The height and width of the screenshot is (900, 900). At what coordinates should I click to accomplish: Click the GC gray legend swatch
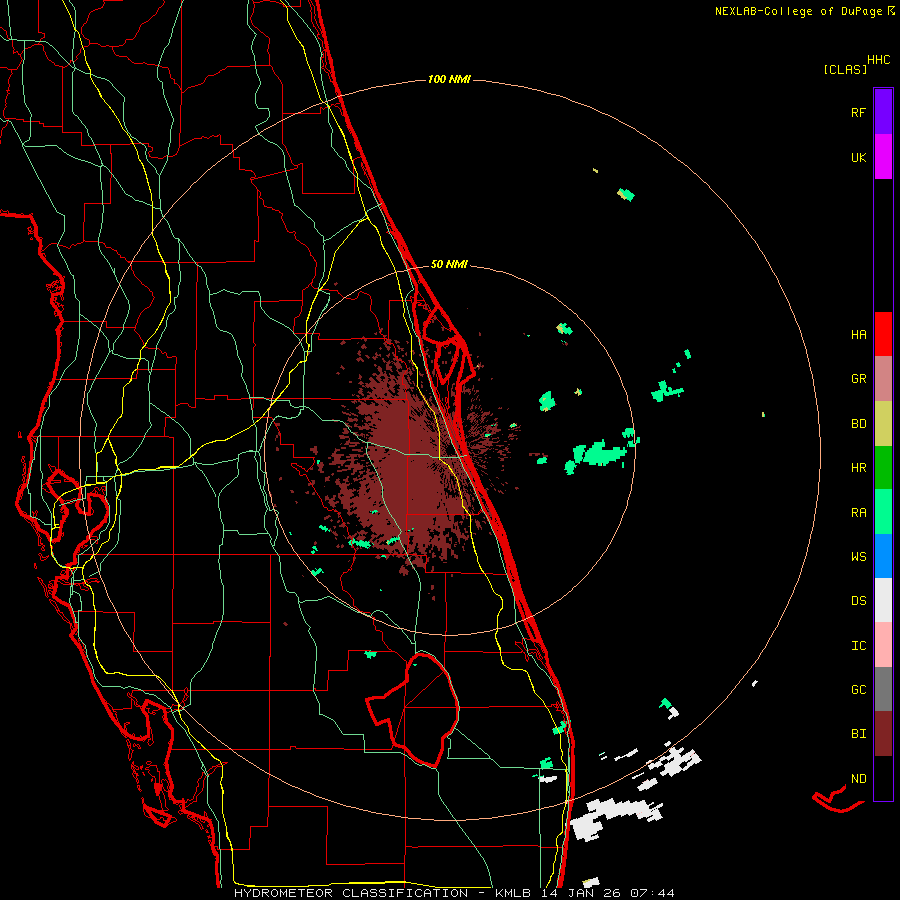883,689
